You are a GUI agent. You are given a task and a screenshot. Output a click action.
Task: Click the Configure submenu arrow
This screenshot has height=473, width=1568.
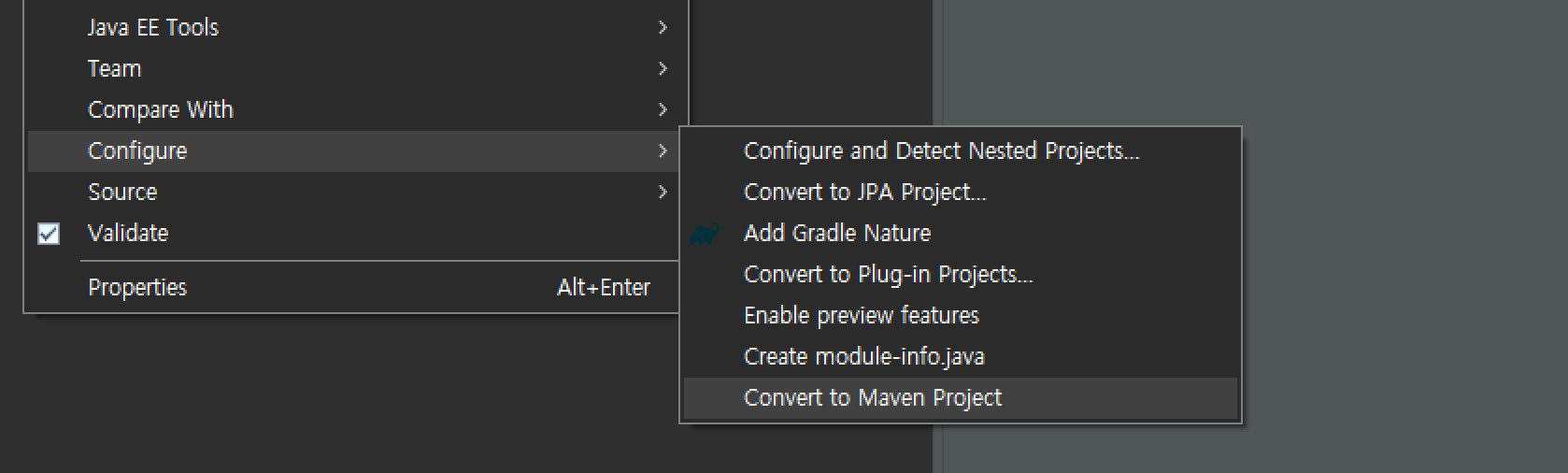pyautogui.click(x=663, y=150)
